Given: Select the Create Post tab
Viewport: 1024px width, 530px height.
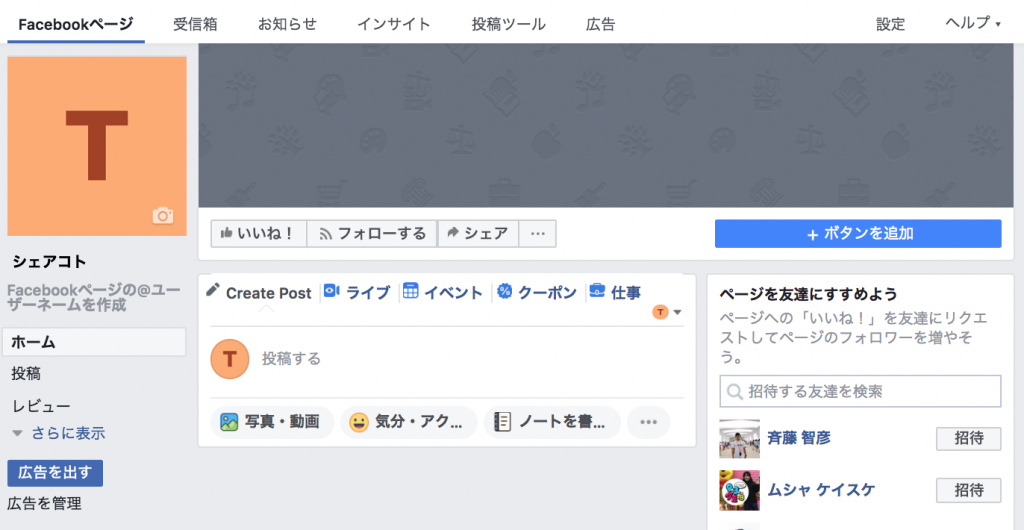Looking at the screenshot, I should [268, 293].
